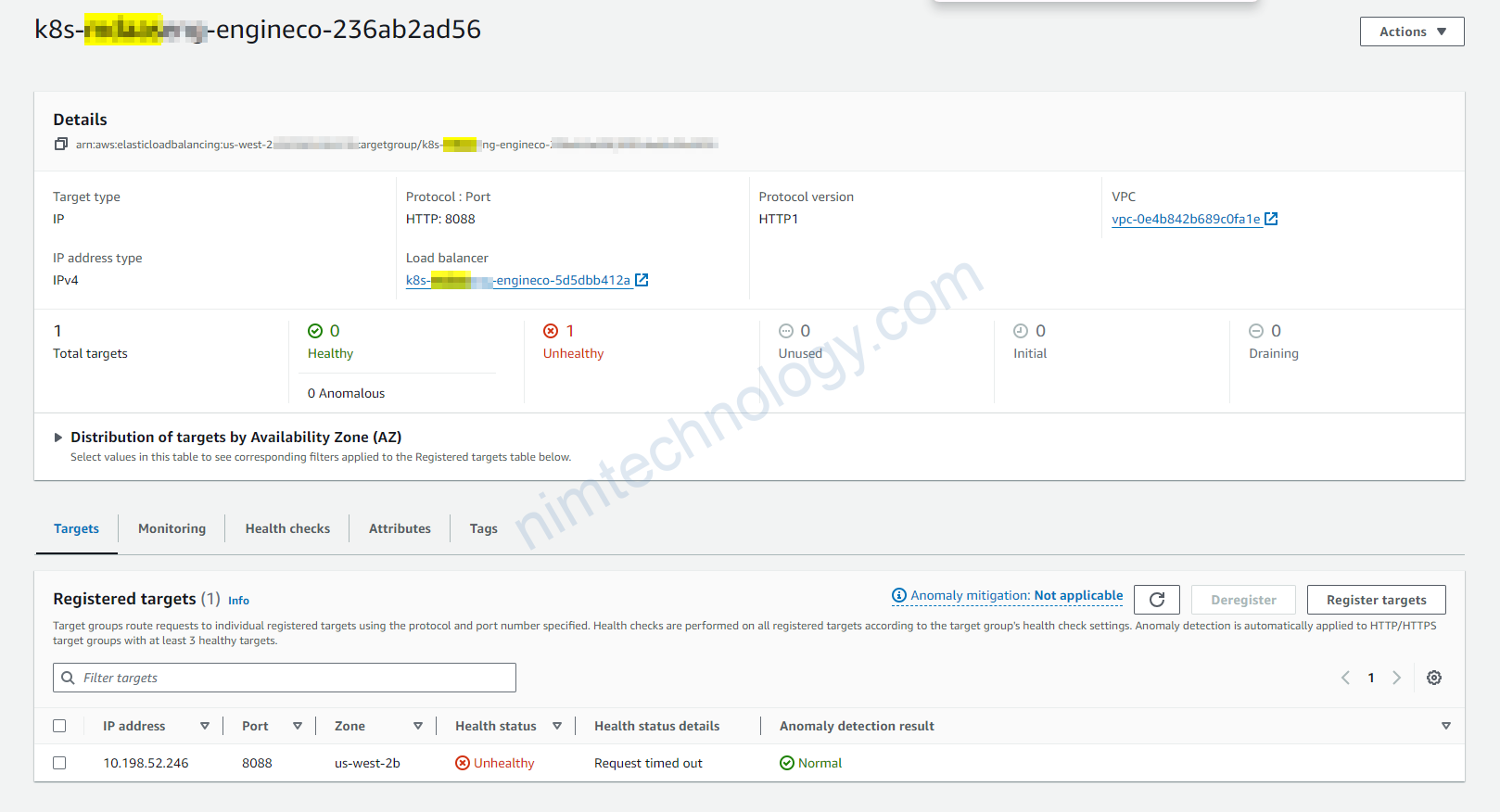Sort by the IP address column arrow
1500x812 pixels.
point(205,726)
